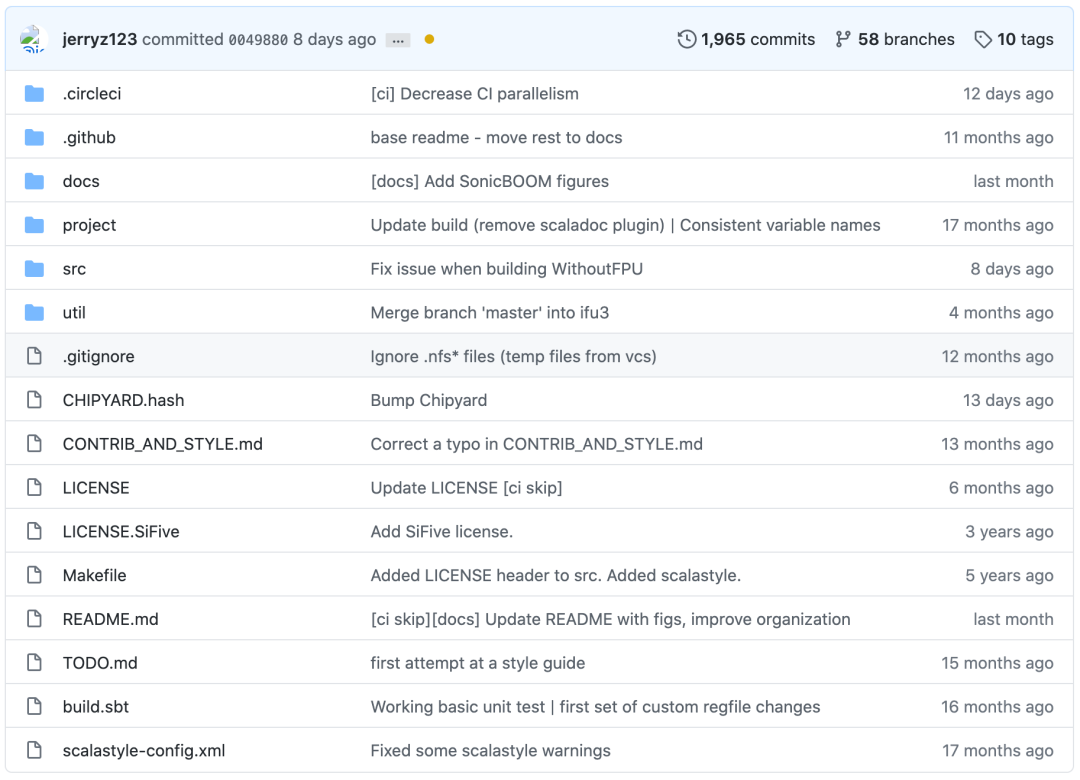Click the yellow pending status dot

[429, 39]
